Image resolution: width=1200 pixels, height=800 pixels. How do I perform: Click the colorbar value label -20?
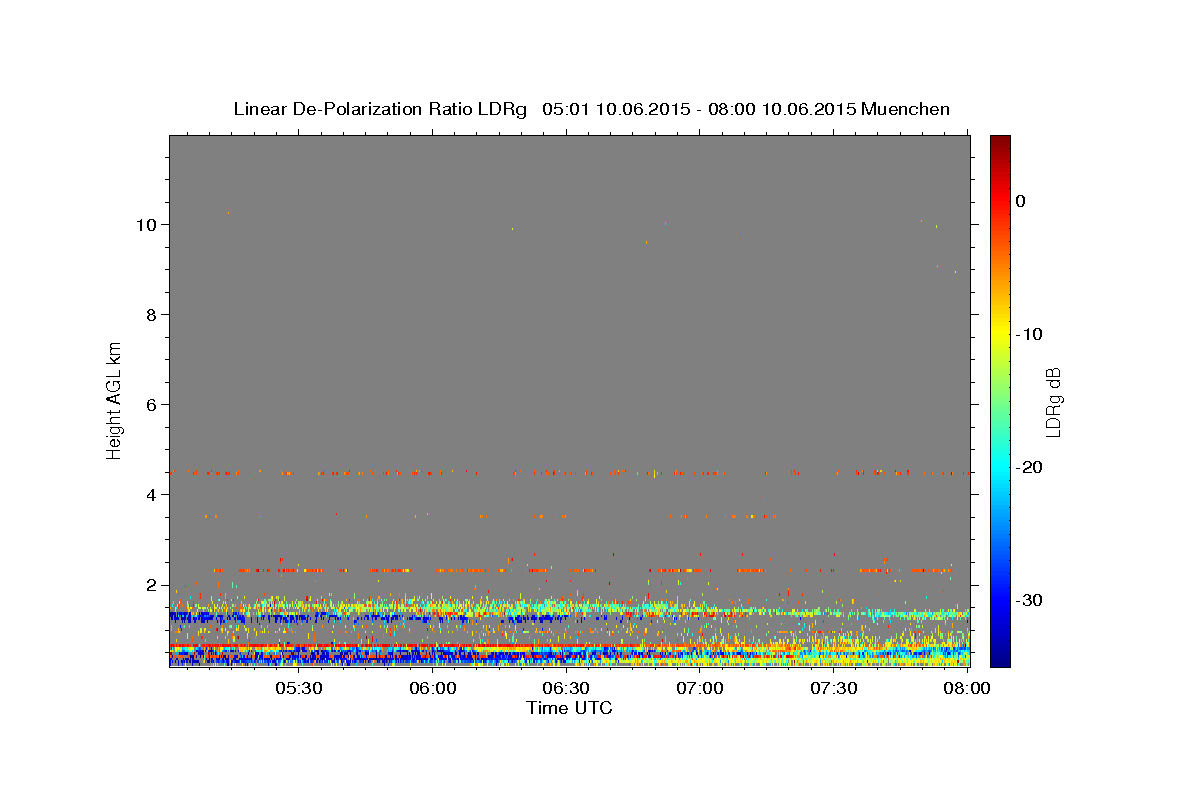tap(1029, 467)
